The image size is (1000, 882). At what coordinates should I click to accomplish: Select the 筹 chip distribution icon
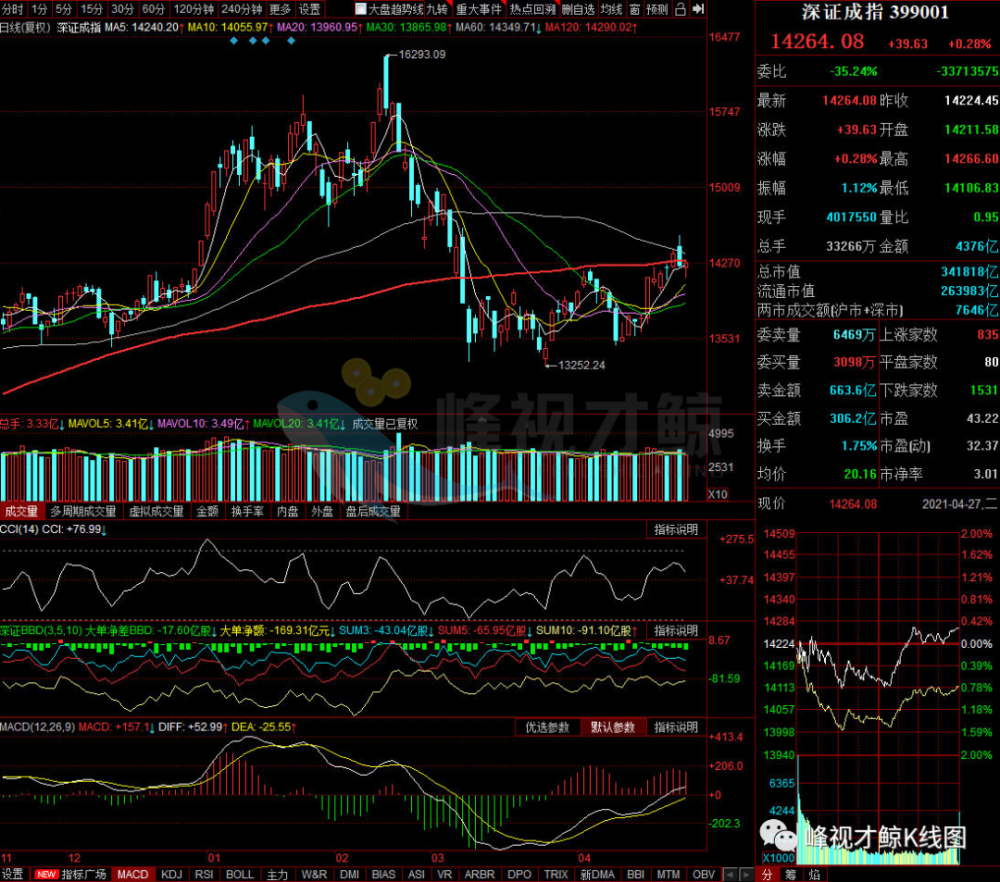tap(791, 874)
